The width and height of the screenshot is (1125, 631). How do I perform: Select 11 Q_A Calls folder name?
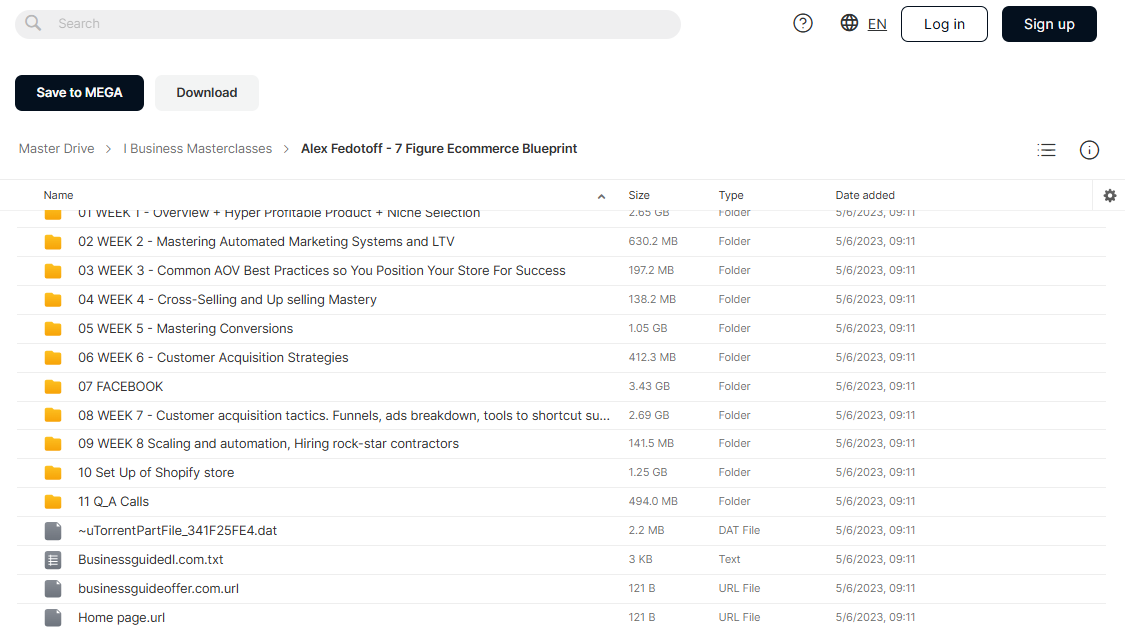point(113,502)
